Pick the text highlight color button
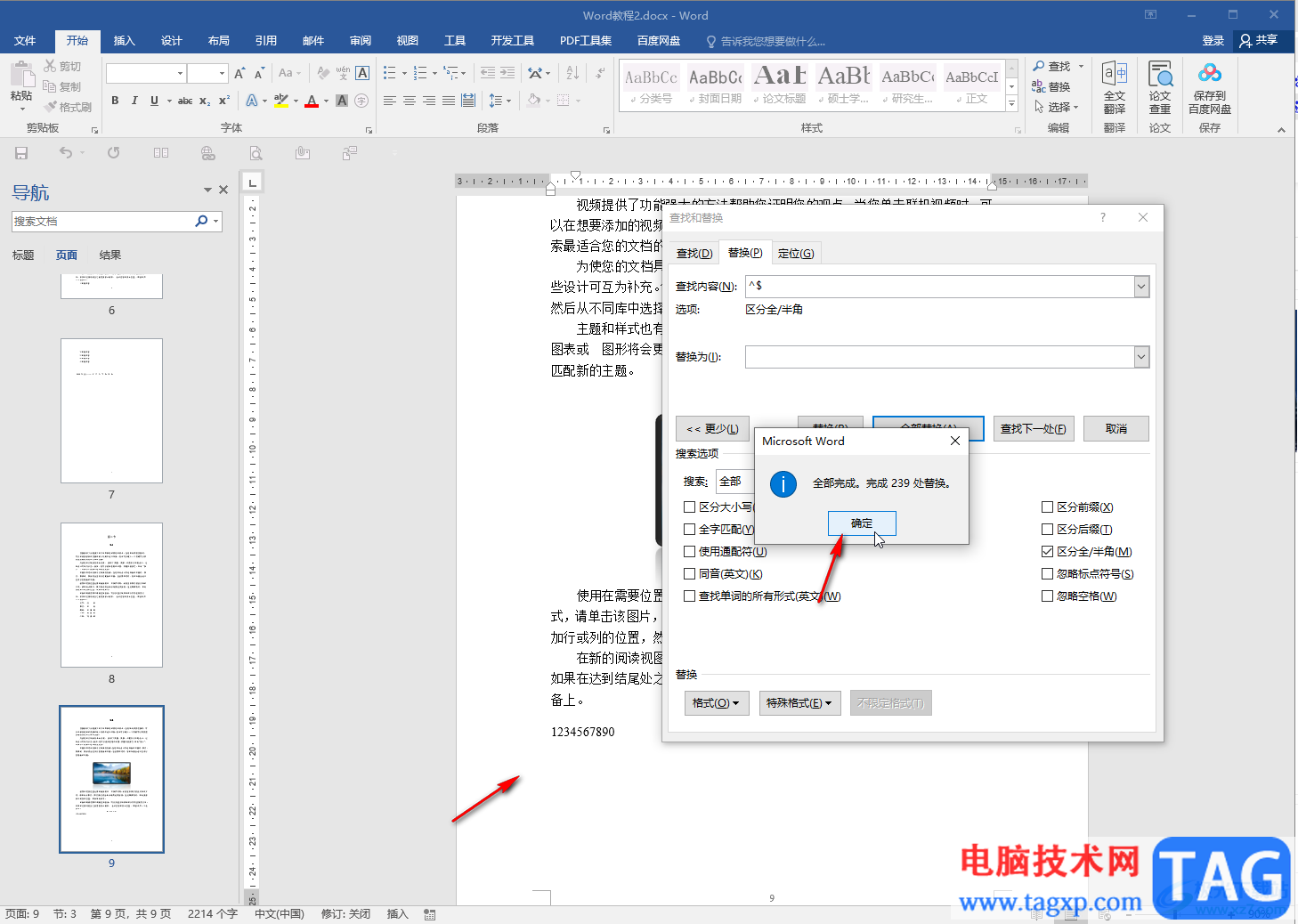The width and height of the screenshot is (1298, 924). pyautogui.click(x=281, y=101)
